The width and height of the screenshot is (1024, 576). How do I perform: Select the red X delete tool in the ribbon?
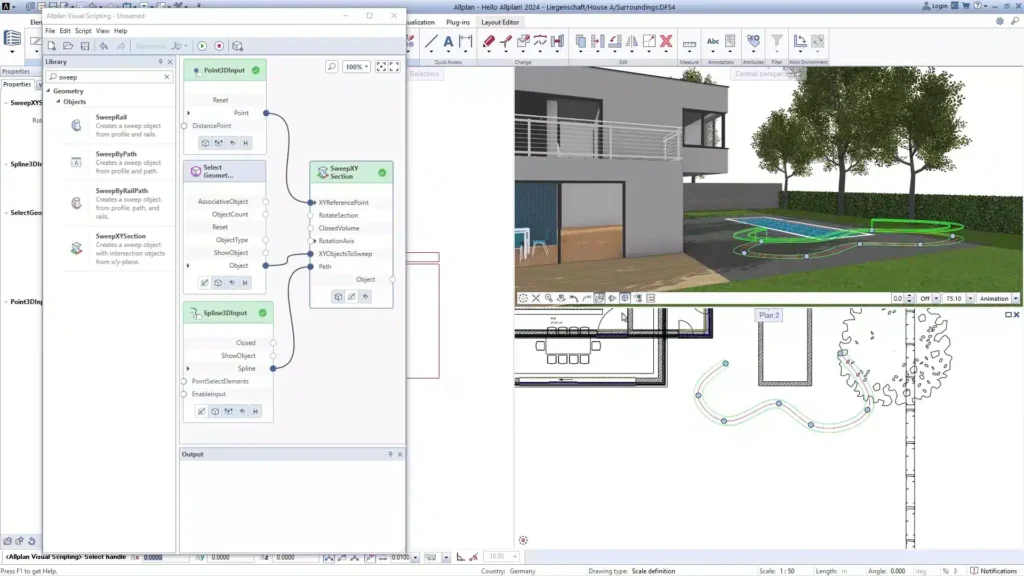[x=665, y=41]
